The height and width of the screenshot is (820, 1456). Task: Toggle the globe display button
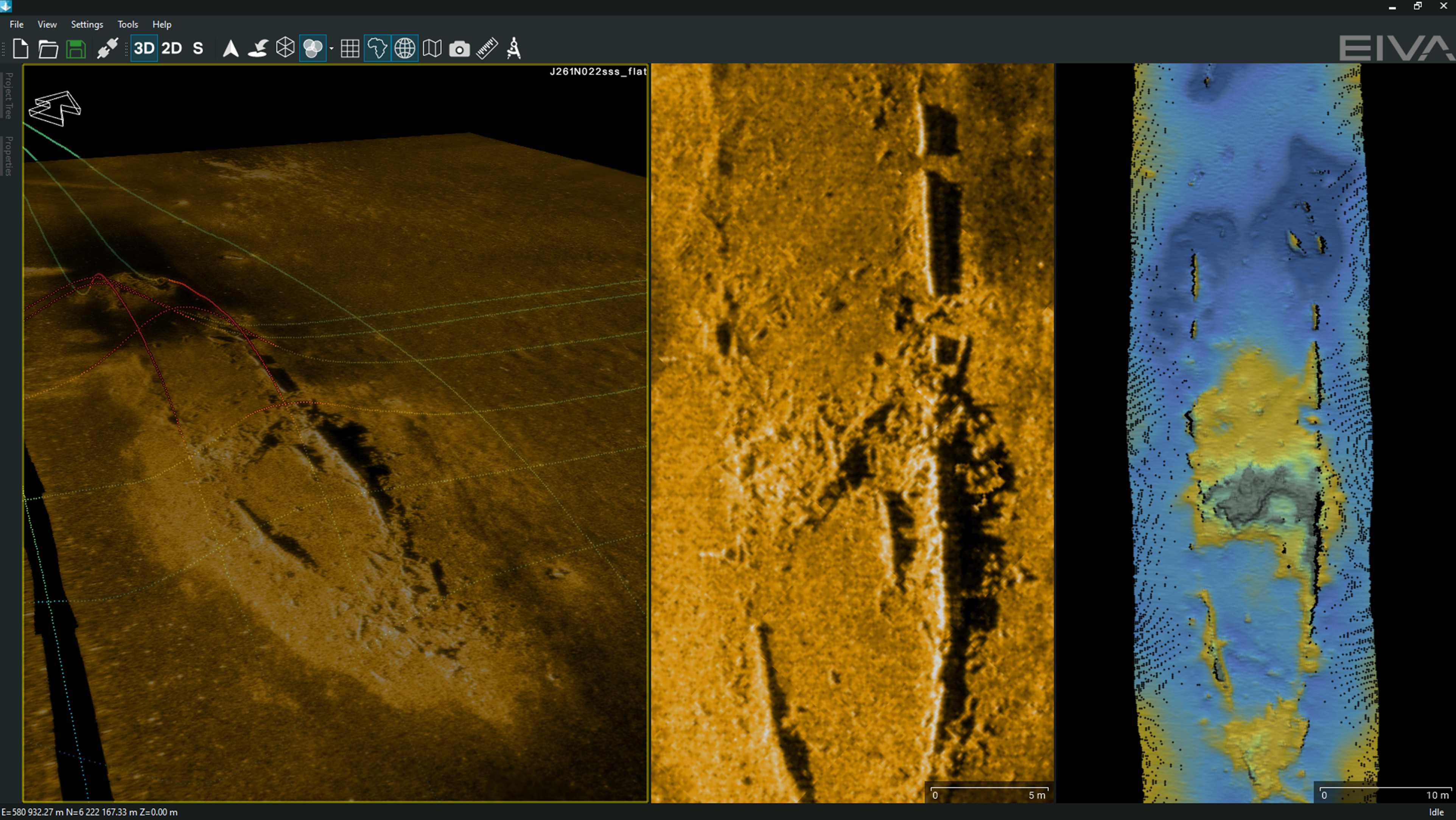coord(405,48)
